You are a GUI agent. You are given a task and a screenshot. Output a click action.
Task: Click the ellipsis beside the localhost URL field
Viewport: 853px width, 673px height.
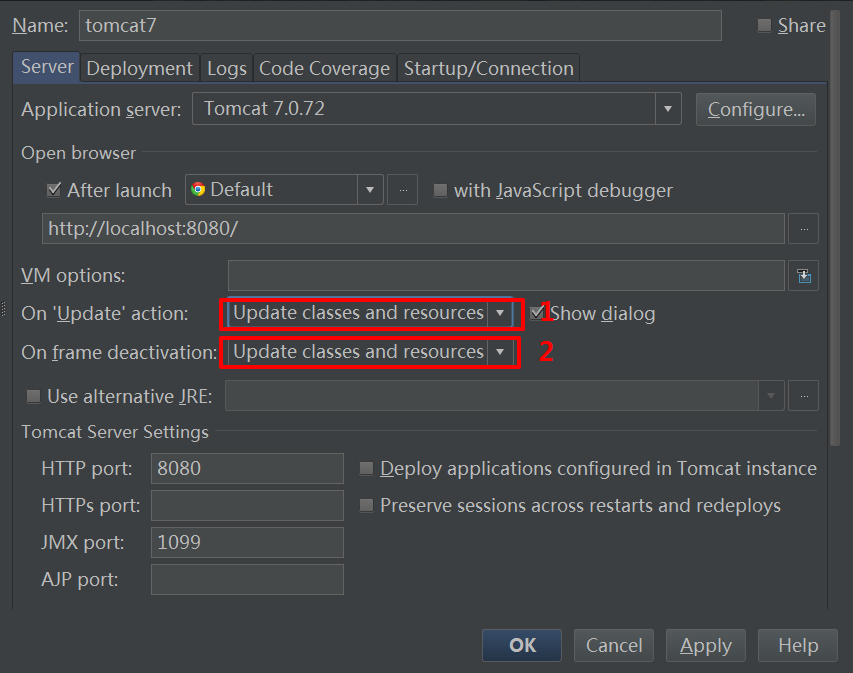click(804, 229)
